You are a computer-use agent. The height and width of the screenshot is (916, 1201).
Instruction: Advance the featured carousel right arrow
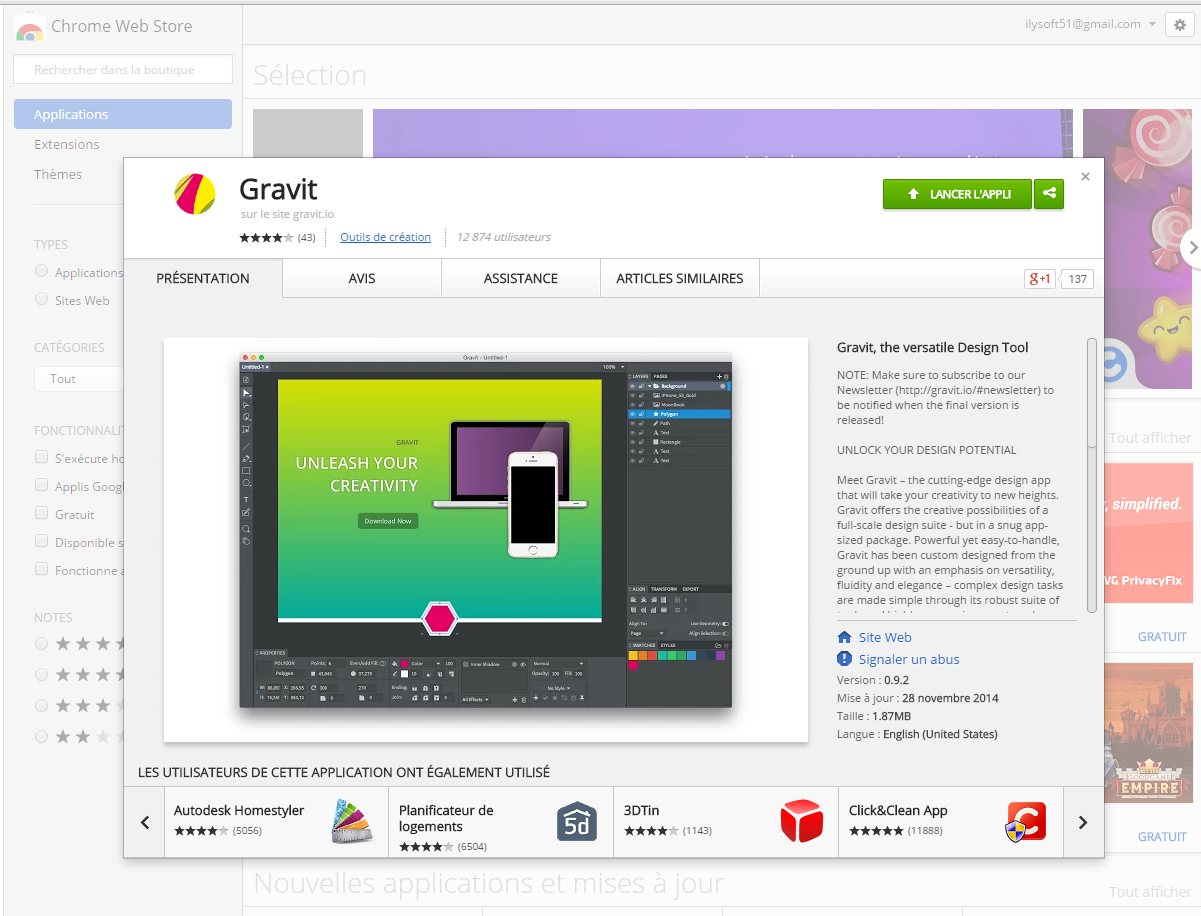[x=1191, y=248]
